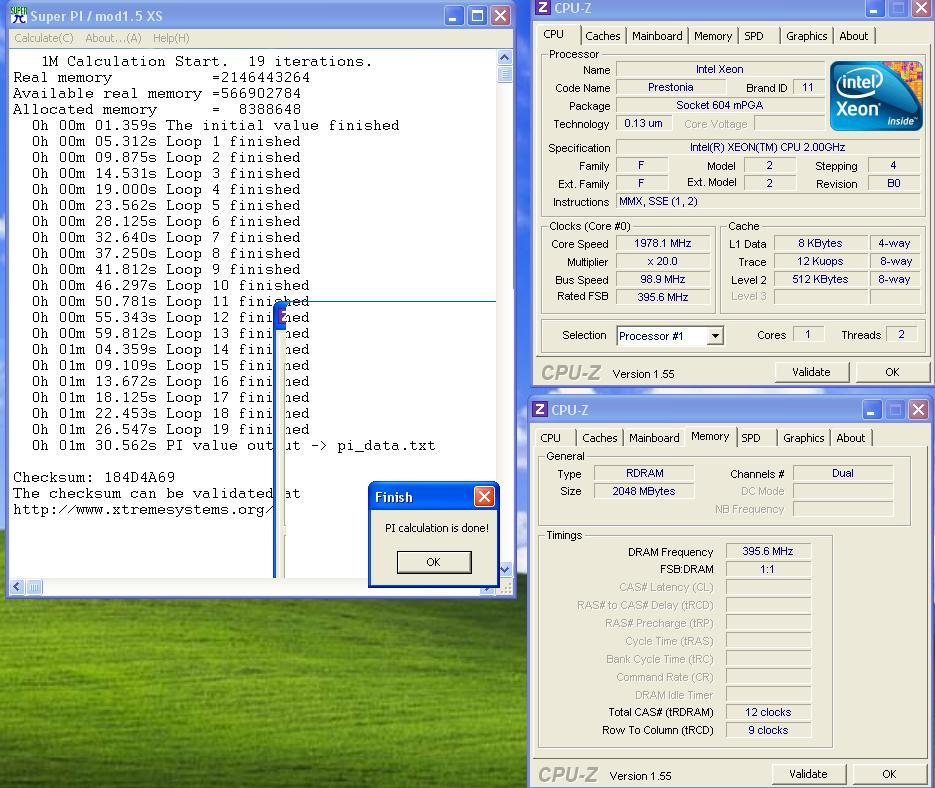This screenshot has width=935, height=788.
Task: Switch to Graphics tab in top CPU-Z
Action: [x=806, y=36]
